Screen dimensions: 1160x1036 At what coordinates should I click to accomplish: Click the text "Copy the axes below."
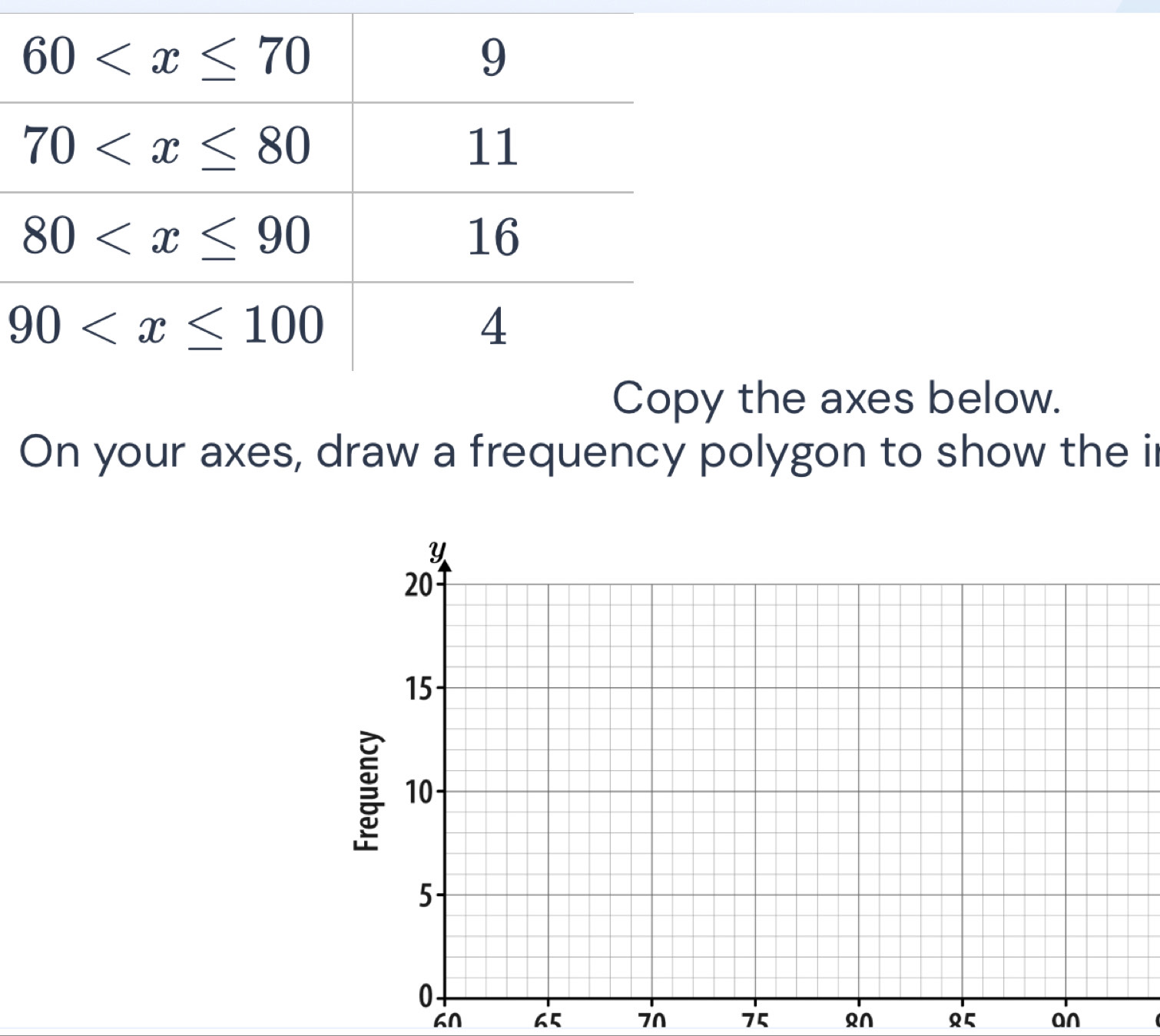(836, 399)
